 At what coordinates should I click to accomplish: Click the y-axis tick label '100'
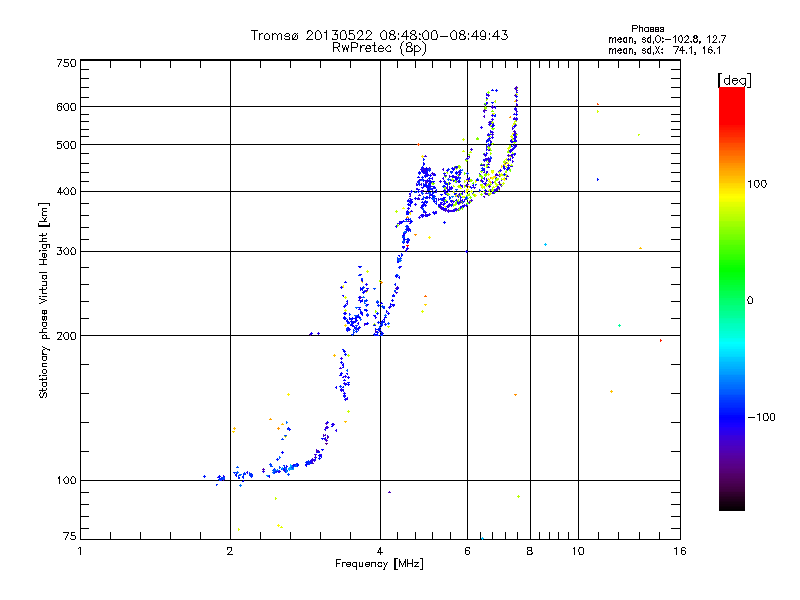coord(66,480)
